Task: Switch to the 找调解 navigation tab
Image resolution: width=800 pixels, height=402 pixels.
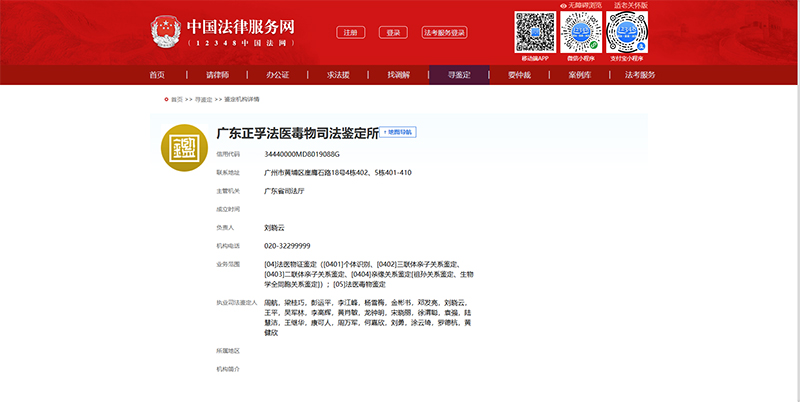Action: coord(398,75)
